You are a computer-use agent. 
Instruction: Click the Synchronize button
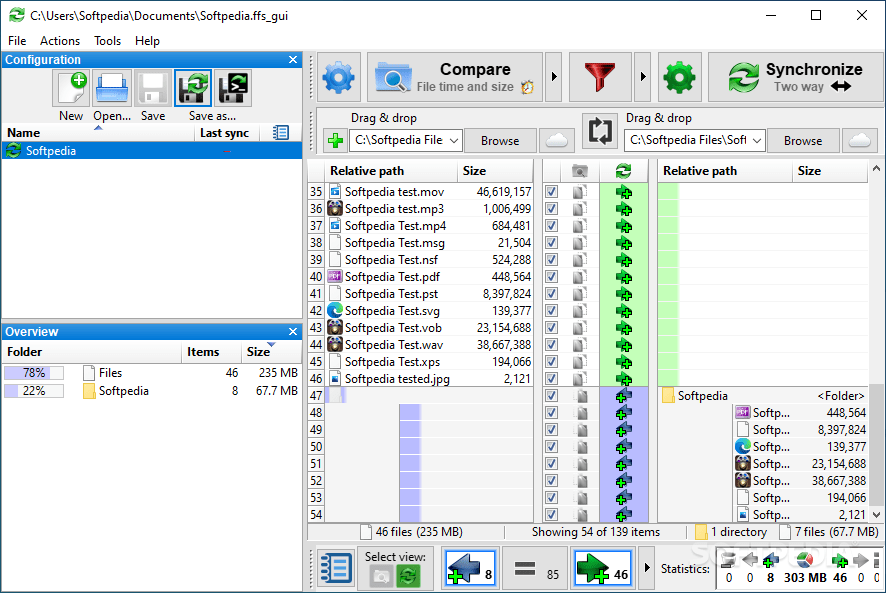coord(796,77)
